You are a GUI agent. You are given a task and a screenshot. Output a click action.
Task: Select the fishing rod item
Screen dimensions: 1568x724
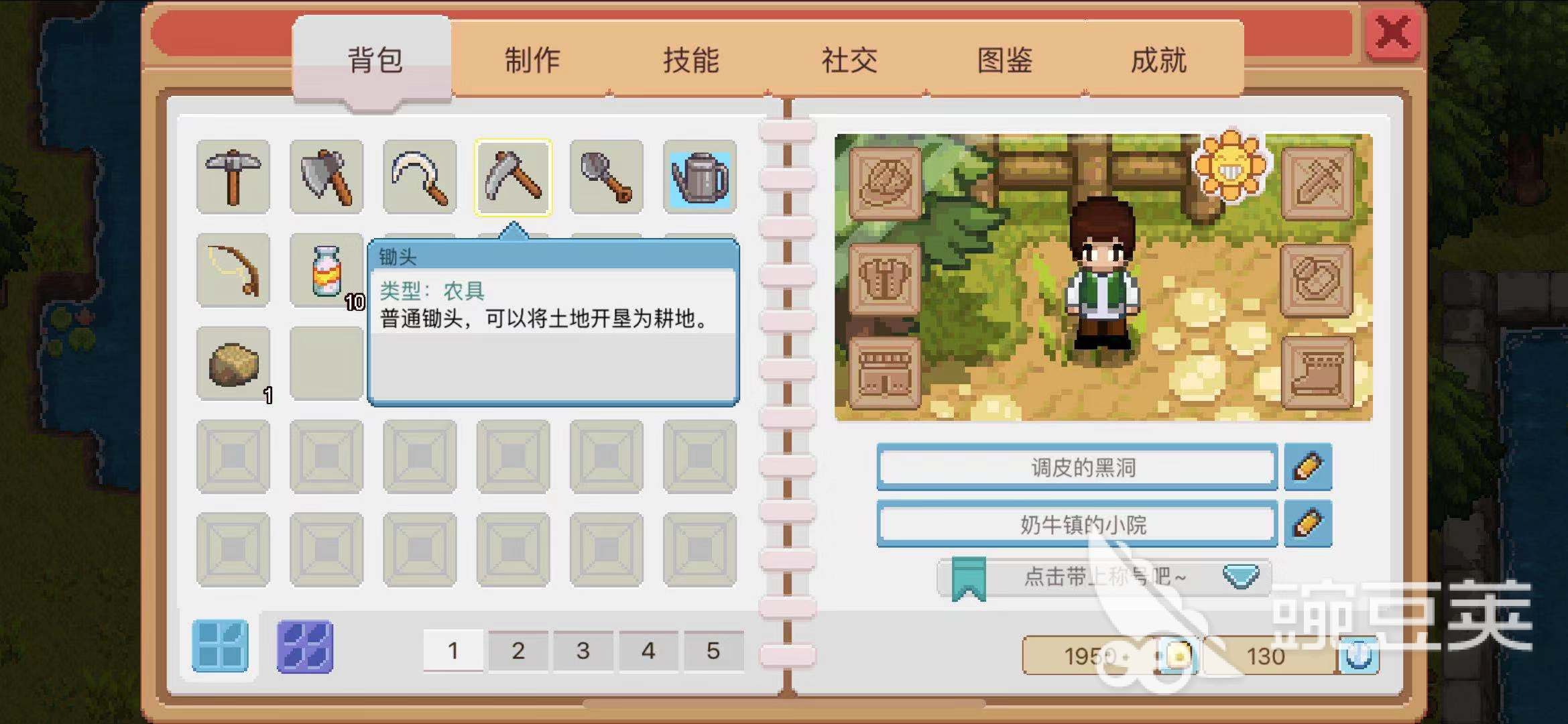point(233,270)
